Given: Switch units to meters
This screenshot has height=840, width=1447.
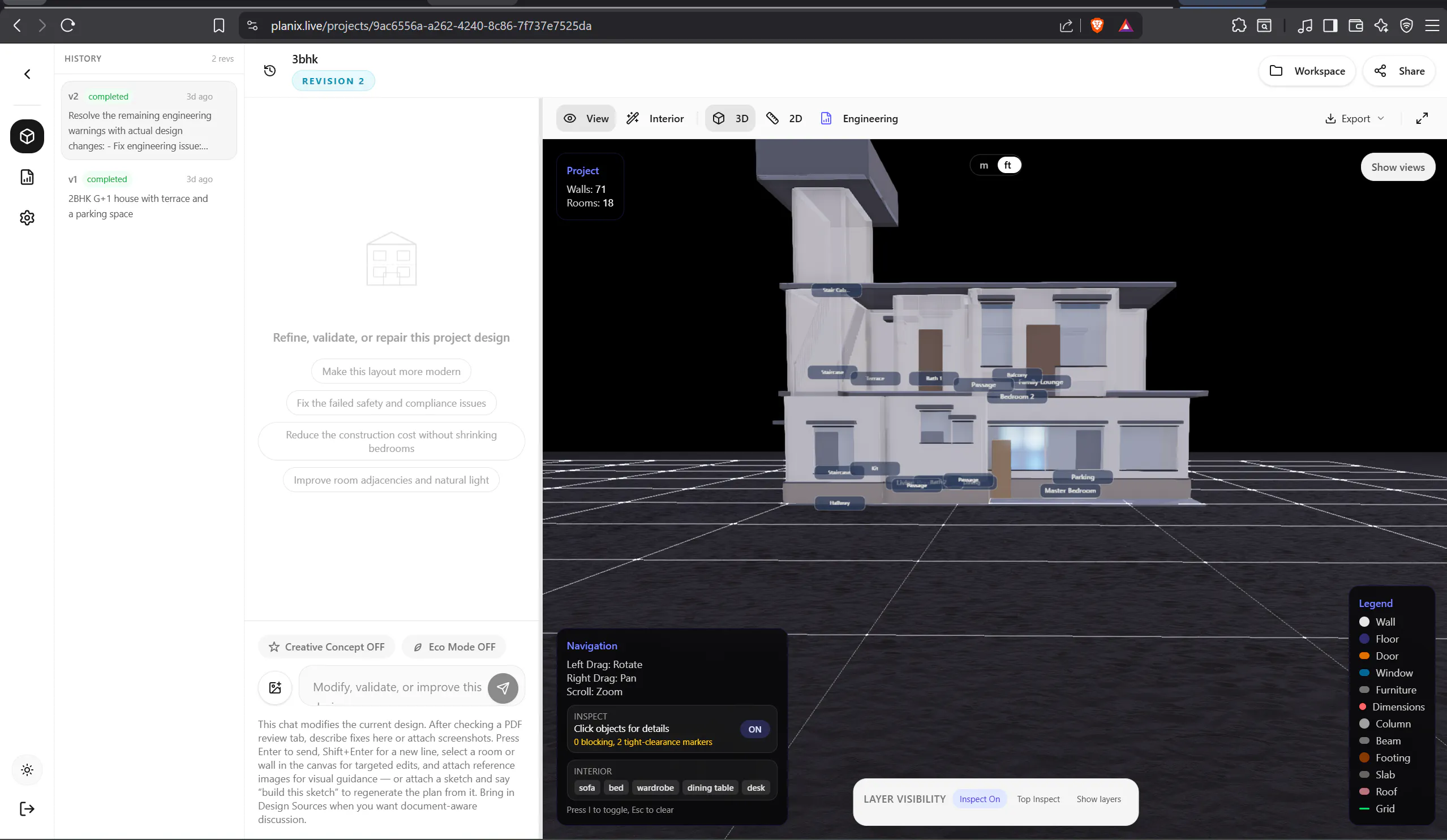Looking at the screenshot, I should click(x=984, y=165).
